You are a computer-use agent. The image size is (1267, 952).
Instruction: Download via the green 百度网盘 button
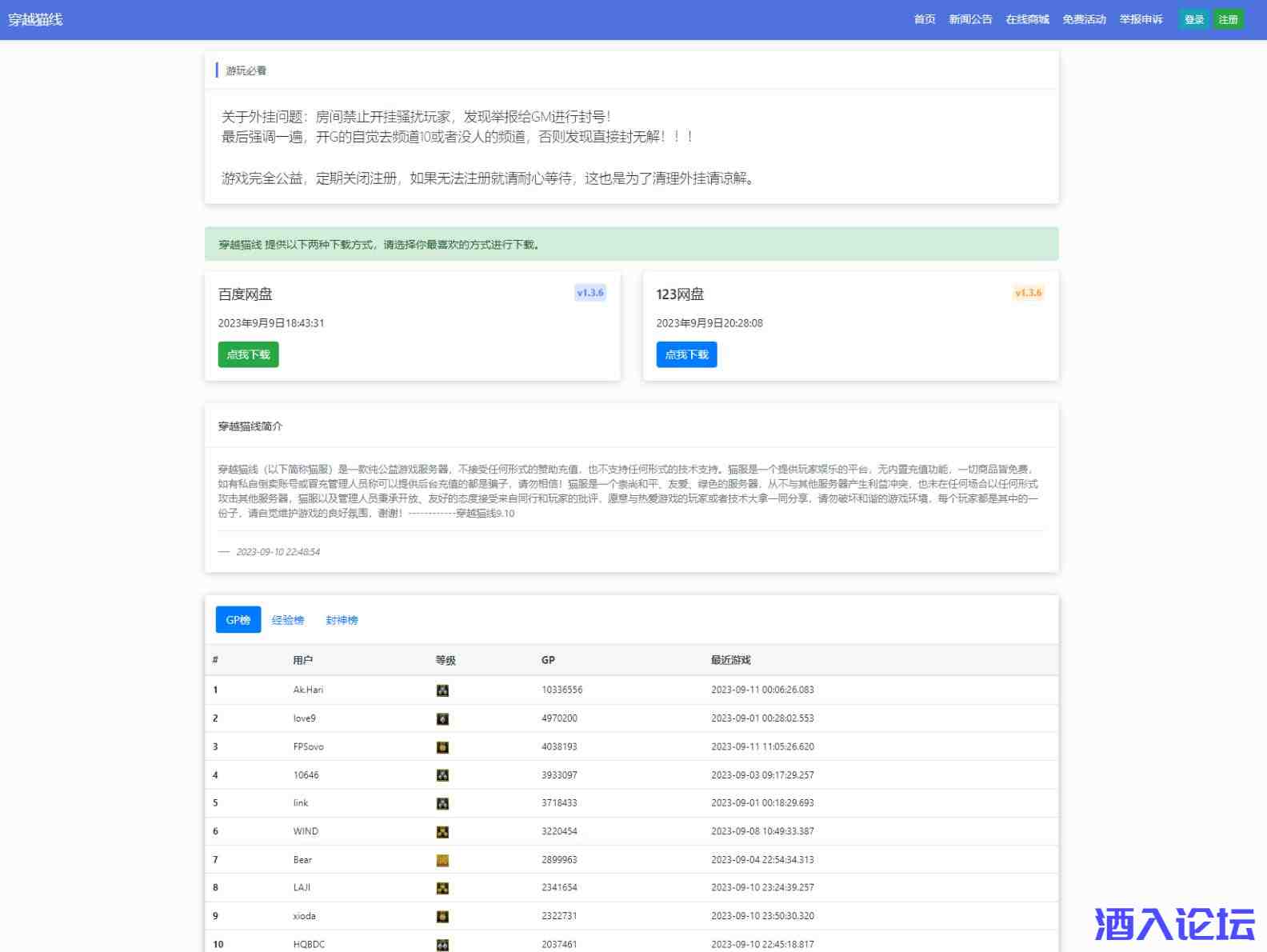pos(248,354)
